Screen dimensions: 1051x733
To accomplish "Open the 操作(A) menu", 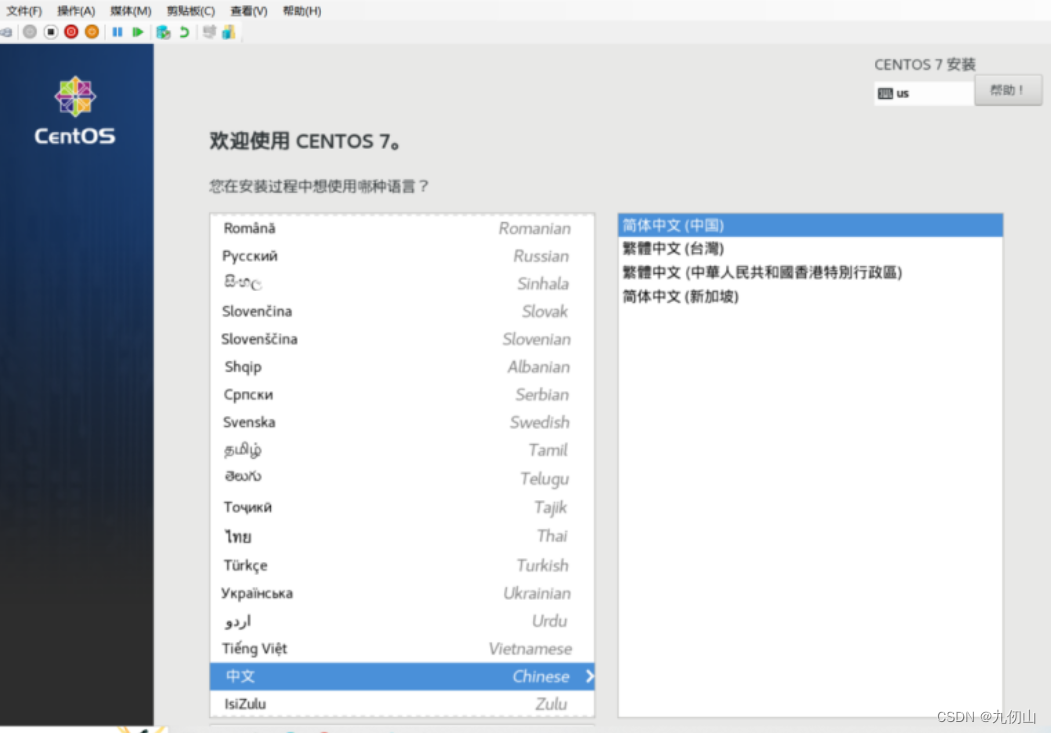I will [x=76, y=11].
